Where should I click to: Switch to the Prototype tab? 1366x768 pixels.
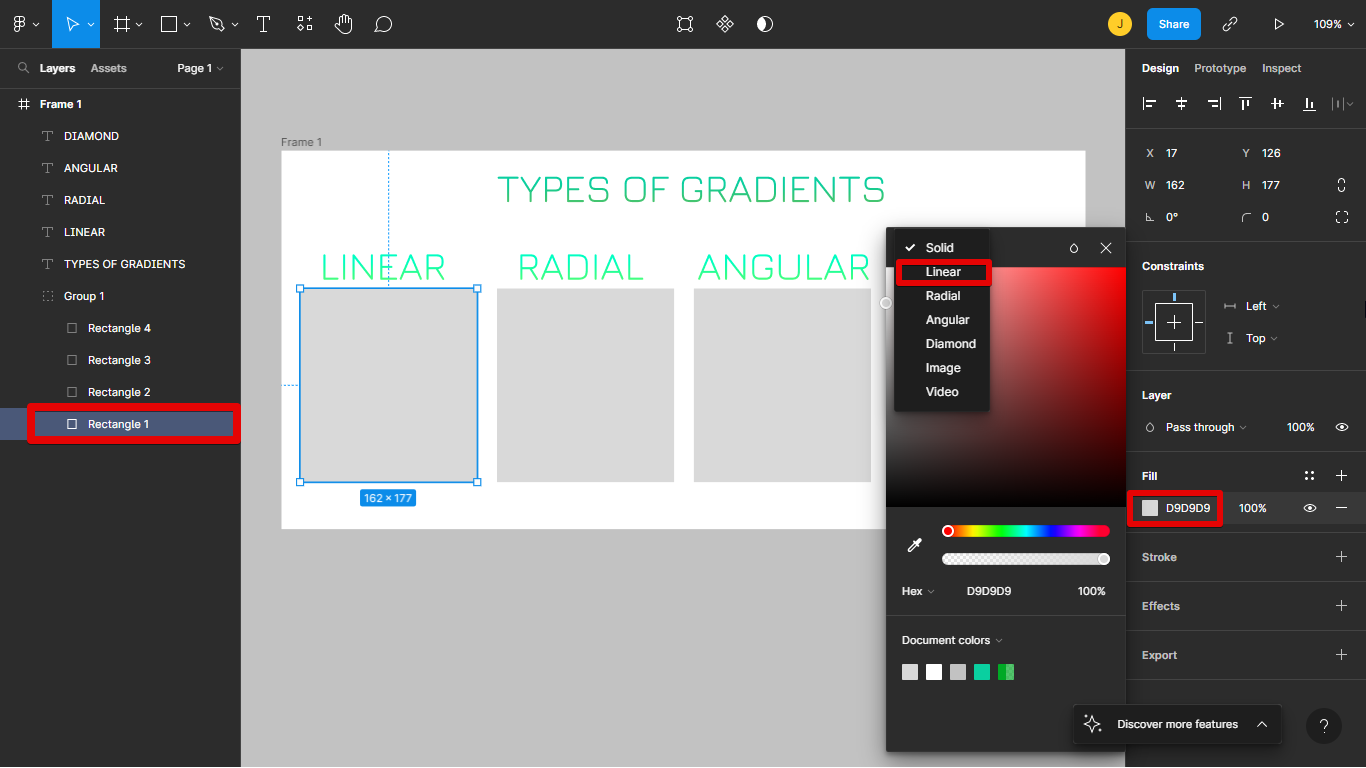point(1220,68)
